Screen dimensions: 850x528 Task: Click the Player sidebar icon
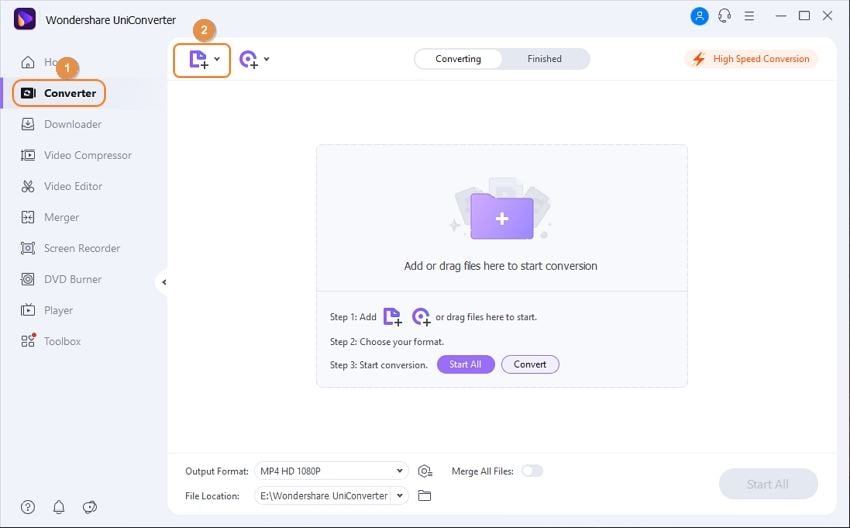point(28,310)
